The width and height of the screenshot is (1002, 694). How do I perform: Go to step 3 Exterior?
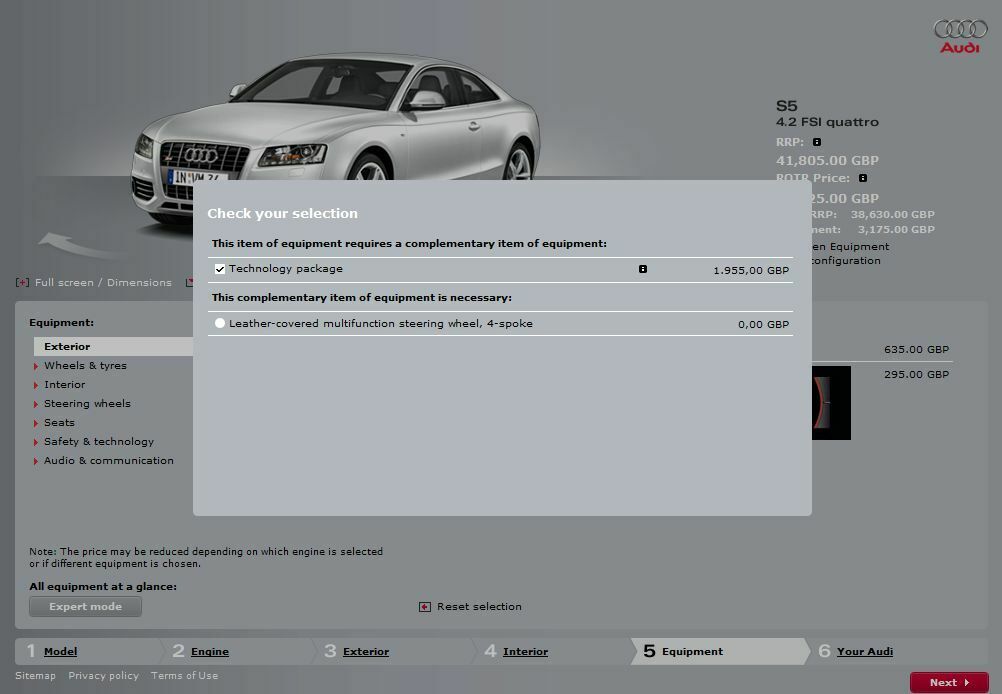tap(366, 651)
